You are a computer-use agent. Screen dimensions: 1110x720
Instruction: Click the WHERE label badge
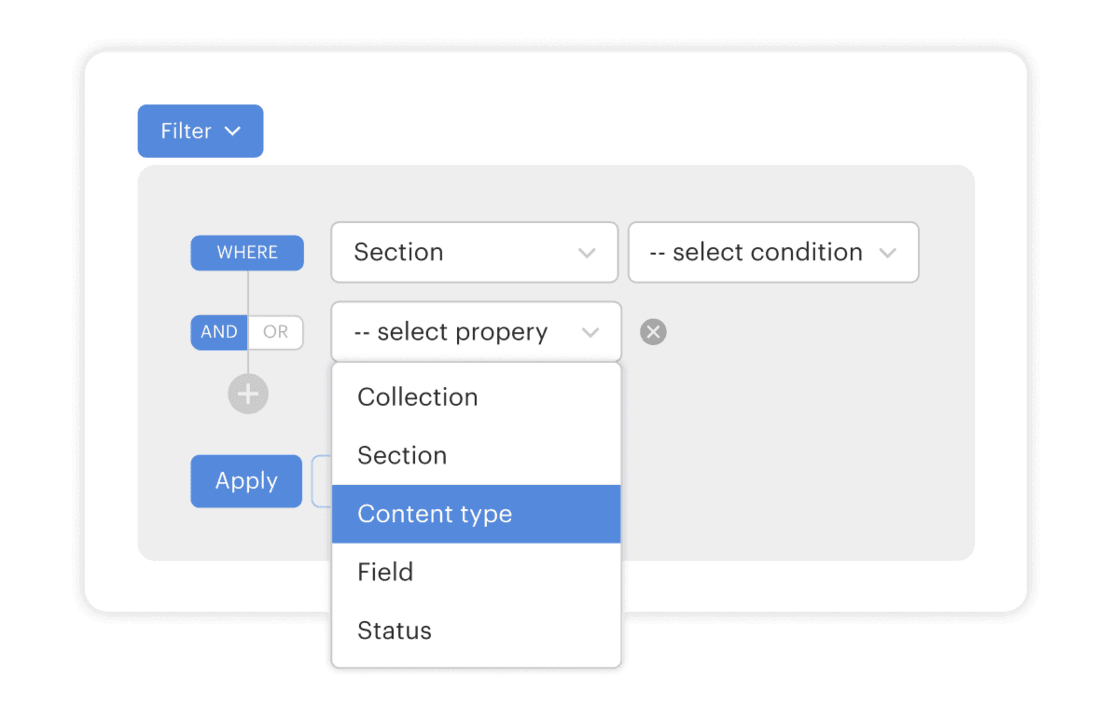247,253
